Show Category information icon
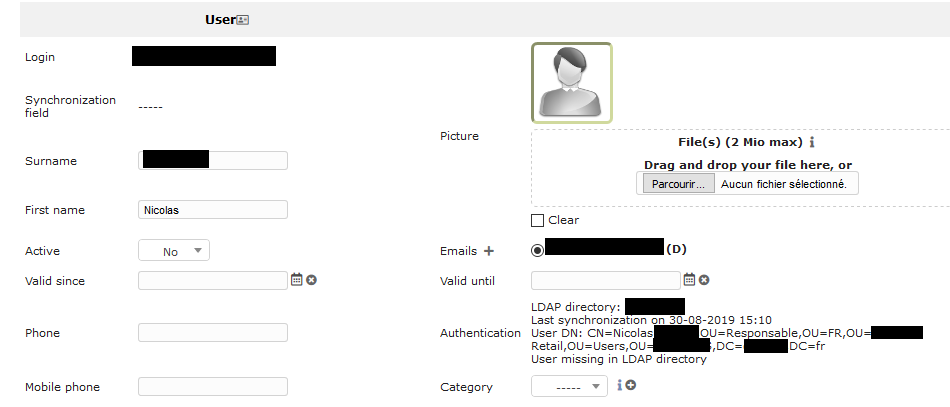This screenshot has width=950, height=407. click(x=620, y=385)
